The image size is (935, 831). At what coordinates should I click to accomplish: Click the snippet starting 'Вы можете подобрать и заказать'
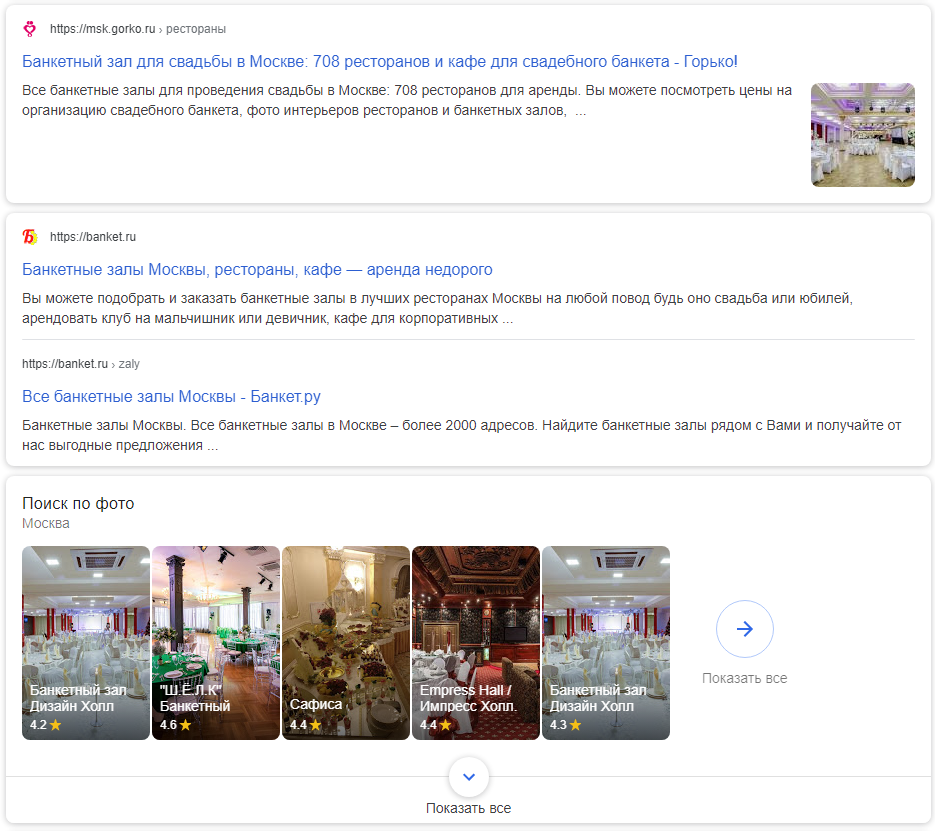point(438,308)
